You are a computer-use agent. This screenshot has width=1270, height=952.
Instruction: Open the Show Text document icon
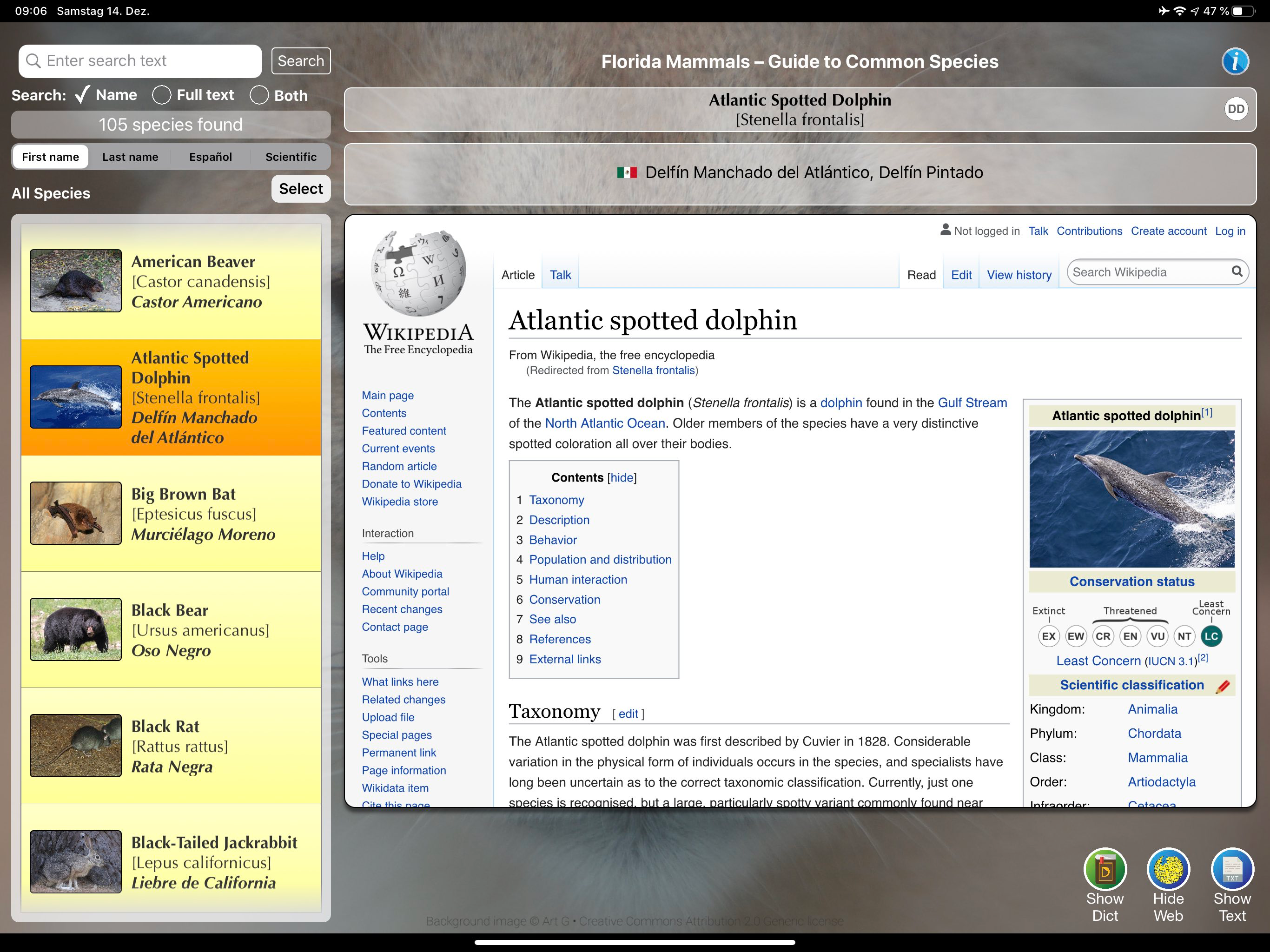click(1232, 869)
